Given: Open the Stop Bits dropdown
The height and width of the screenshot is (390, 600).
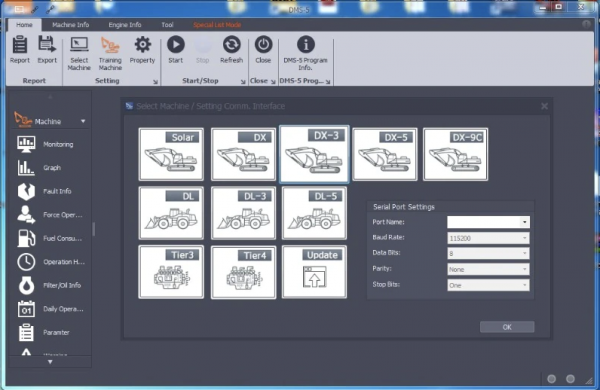Looking at the screenshot, I should pos(525,285).
